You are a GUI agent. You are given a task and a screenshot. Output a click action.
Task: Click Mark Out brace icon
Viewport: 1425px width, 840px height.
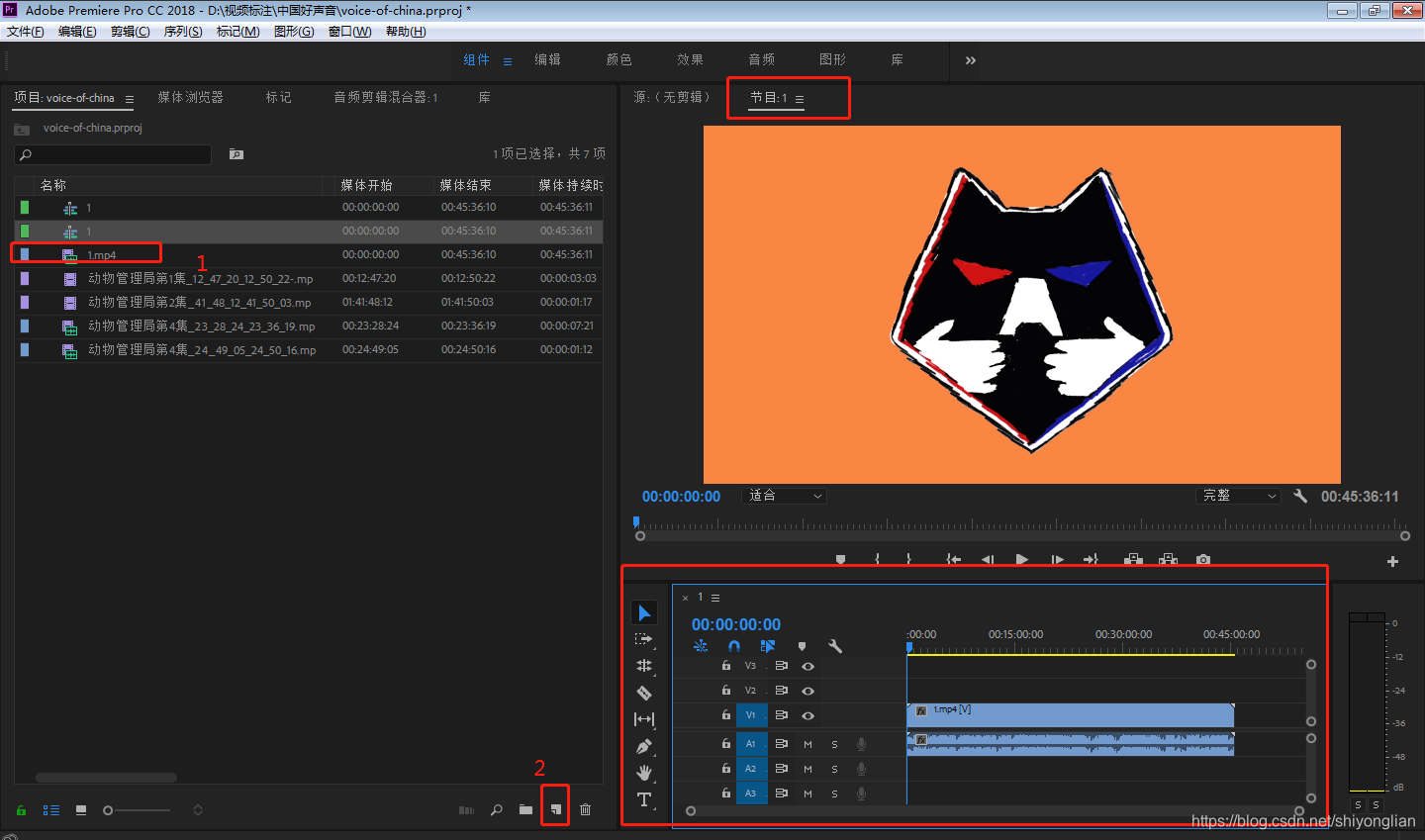click(x=908, y=559)
